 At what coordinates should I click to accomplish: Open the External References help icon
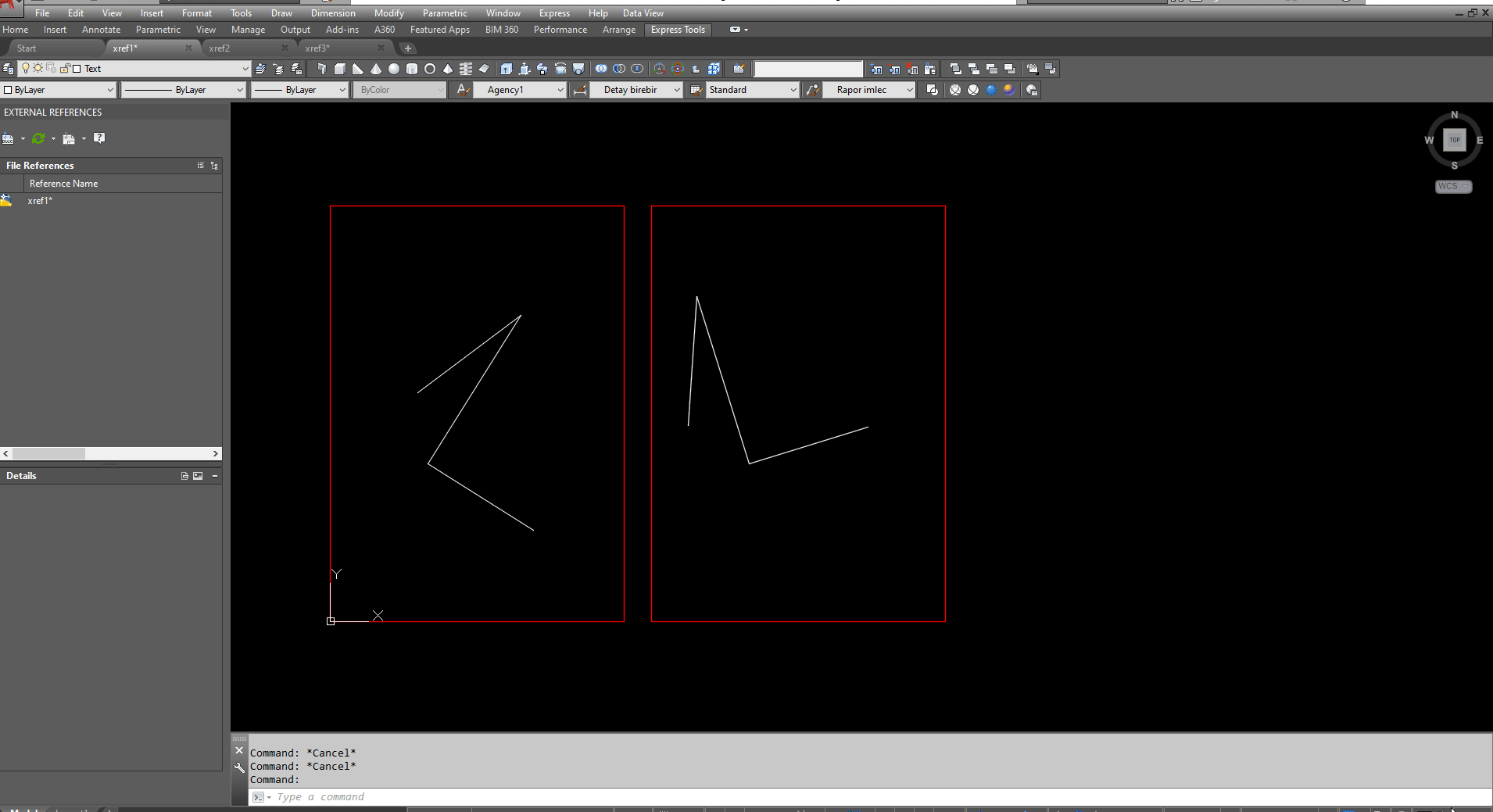(x=99, y=138)
